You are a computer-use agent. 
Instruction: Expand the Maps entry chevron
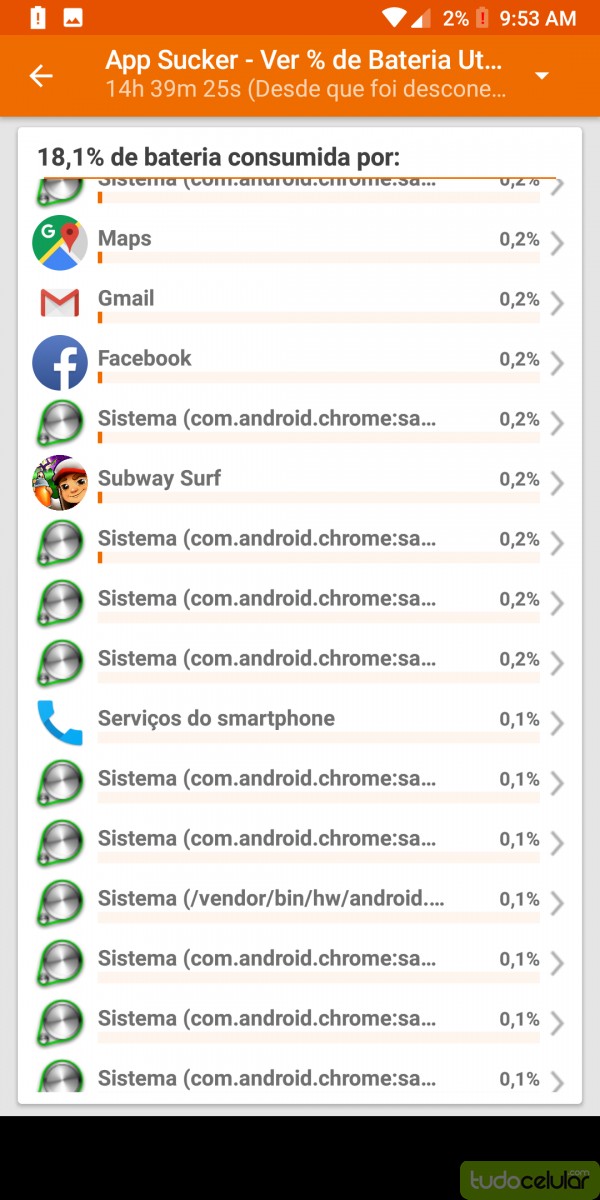coord(557,243)
